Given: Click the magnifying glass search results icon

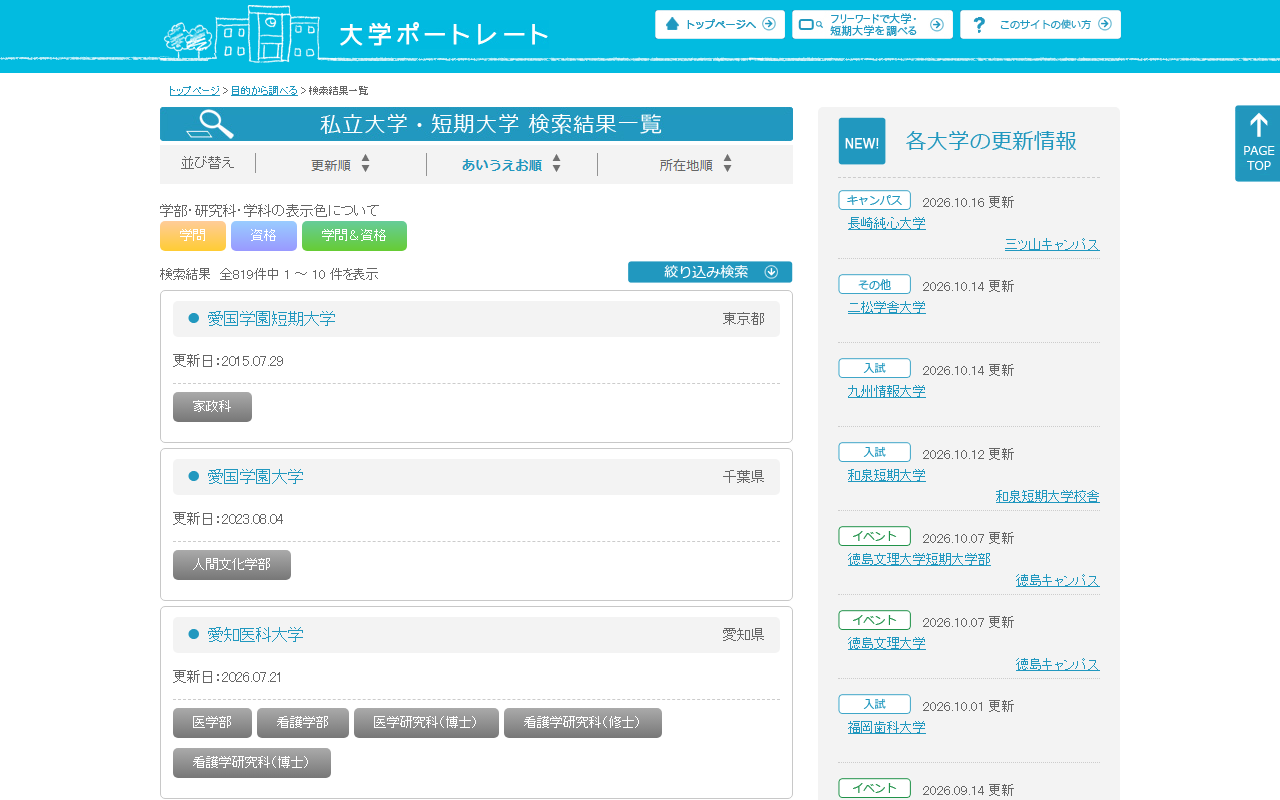Looking at the screenshot, I should (x=210, y=124).
